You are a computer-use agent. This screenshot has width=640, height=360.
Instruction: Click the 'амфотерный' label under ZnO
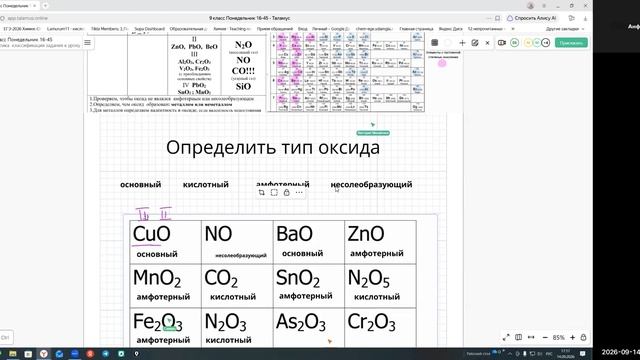tap(377, 253)
